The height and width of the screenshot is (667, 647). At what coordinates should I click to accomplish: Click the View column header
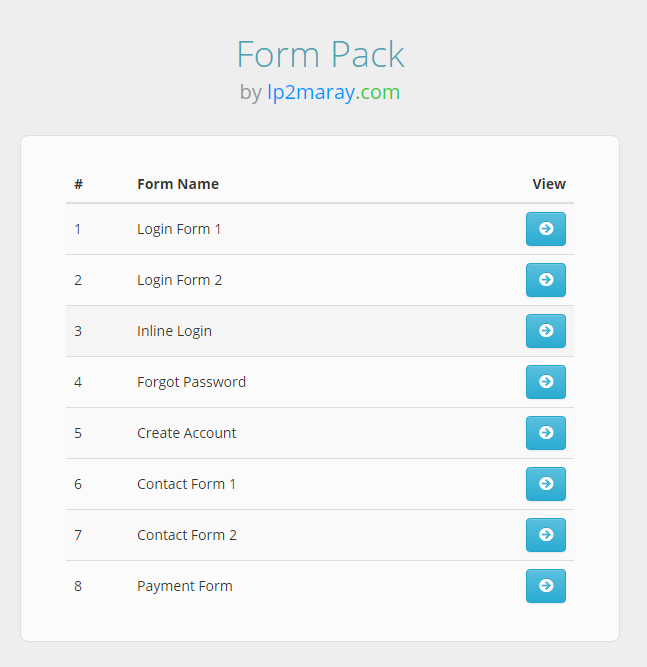click(x=549, y=184)
